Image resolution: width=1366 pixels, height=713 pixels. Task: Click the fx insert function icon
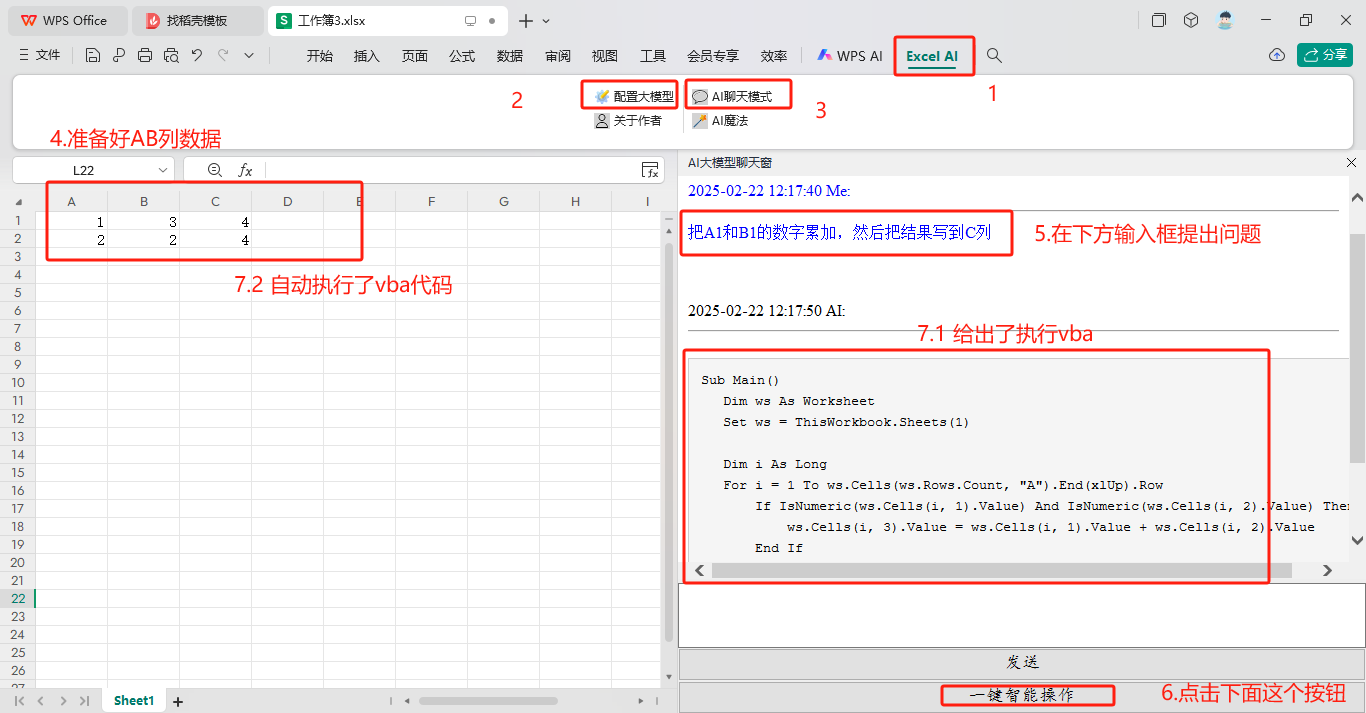coord(245,170)
